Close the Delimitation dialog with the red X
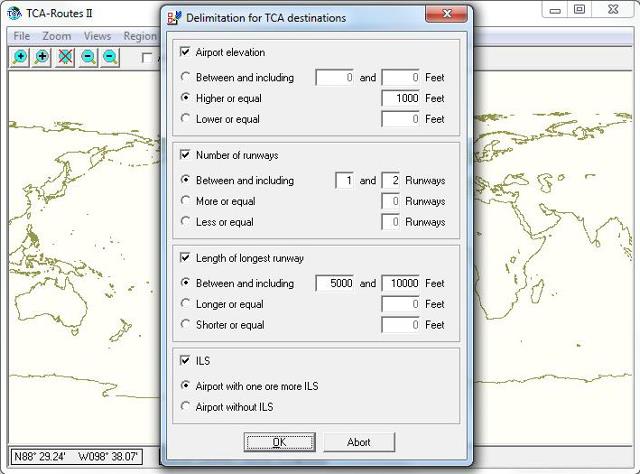 447,14
